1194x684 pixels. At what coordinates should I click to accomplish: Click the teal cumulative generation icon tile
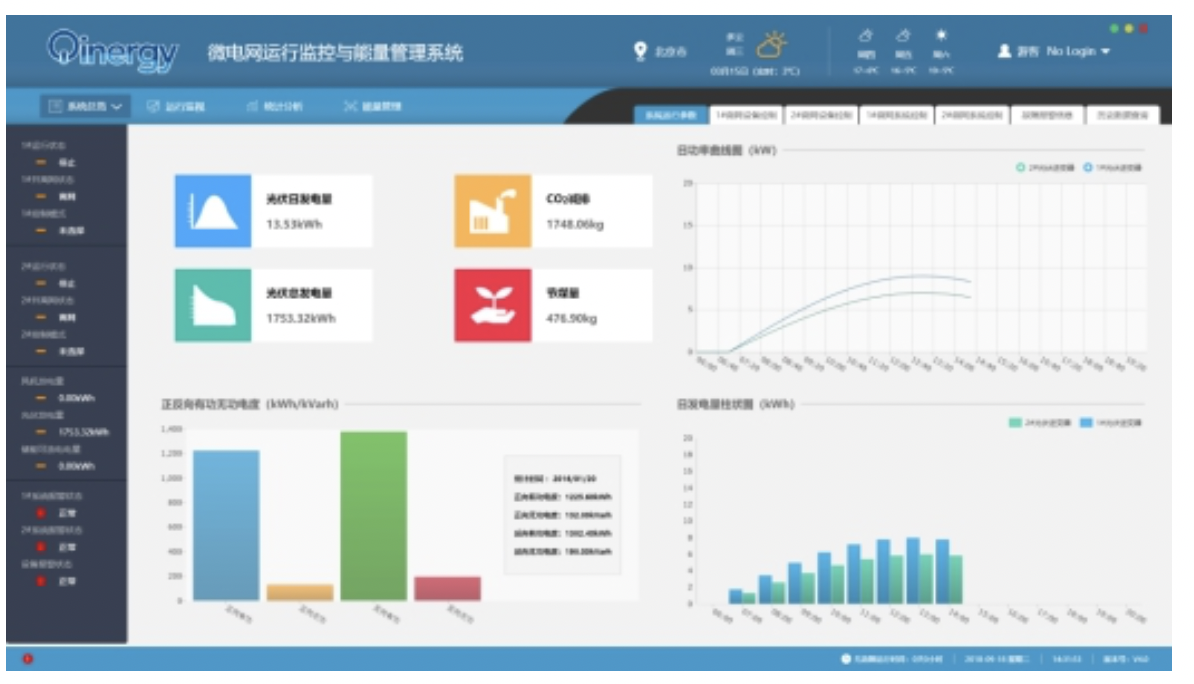[x=213, y=305]
